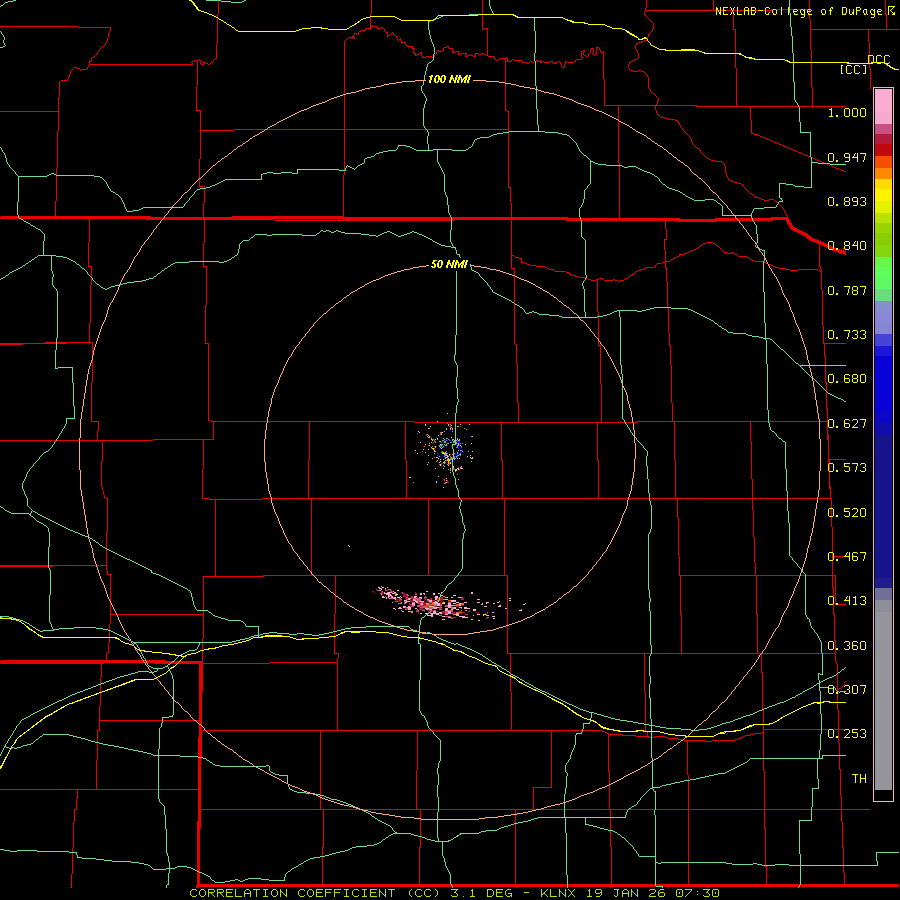This screenshot has width=900, height=900.
Task: Click the 0.787 legend value
Action: click(x=847, y=290)
